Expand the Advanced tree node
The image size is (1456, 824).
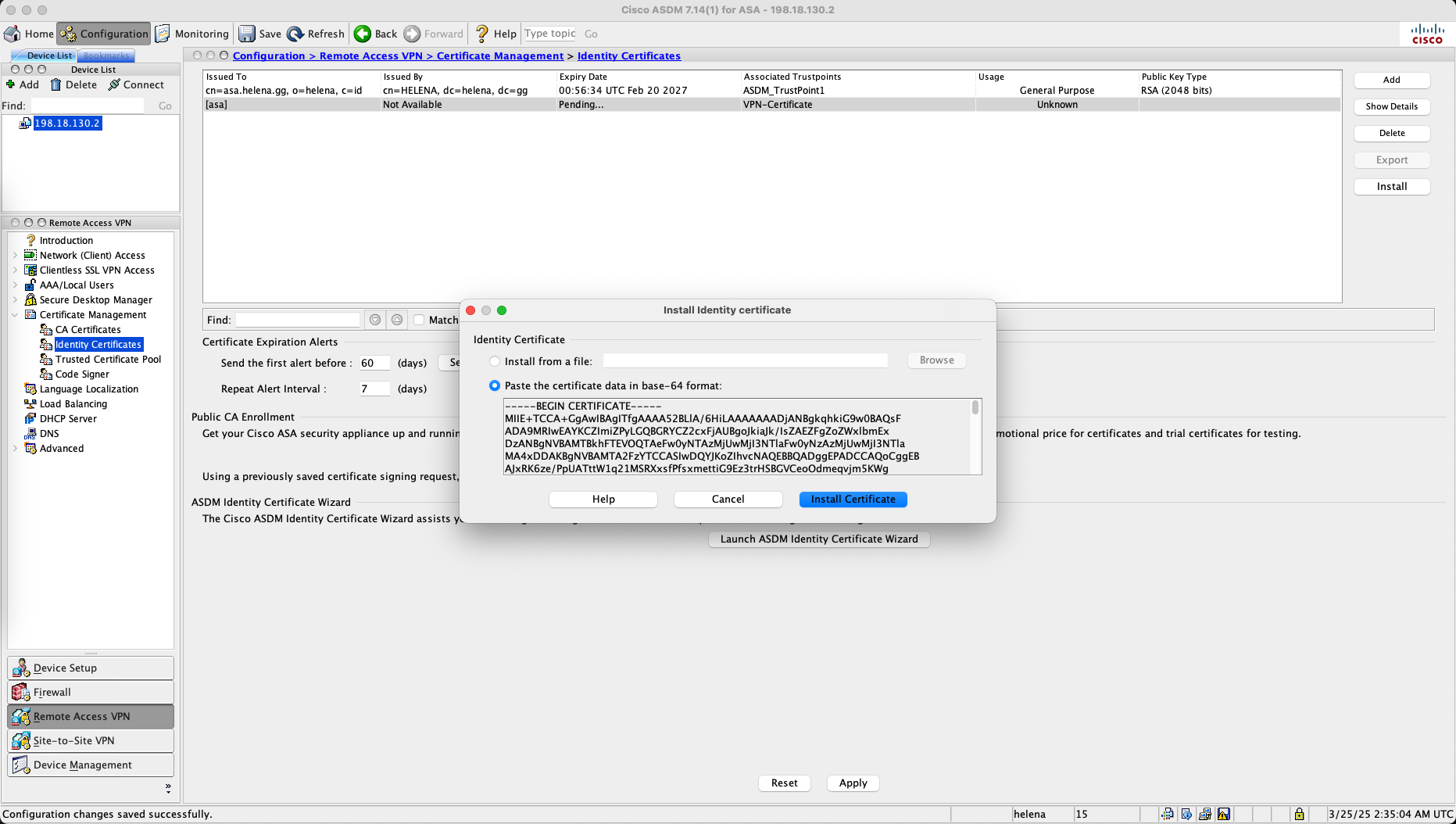15,449
